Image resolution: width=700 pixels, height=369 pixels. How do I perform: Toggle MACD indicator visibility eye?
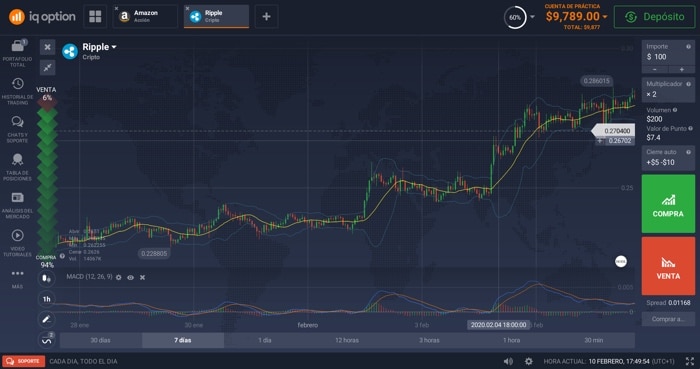coord(130,278)
